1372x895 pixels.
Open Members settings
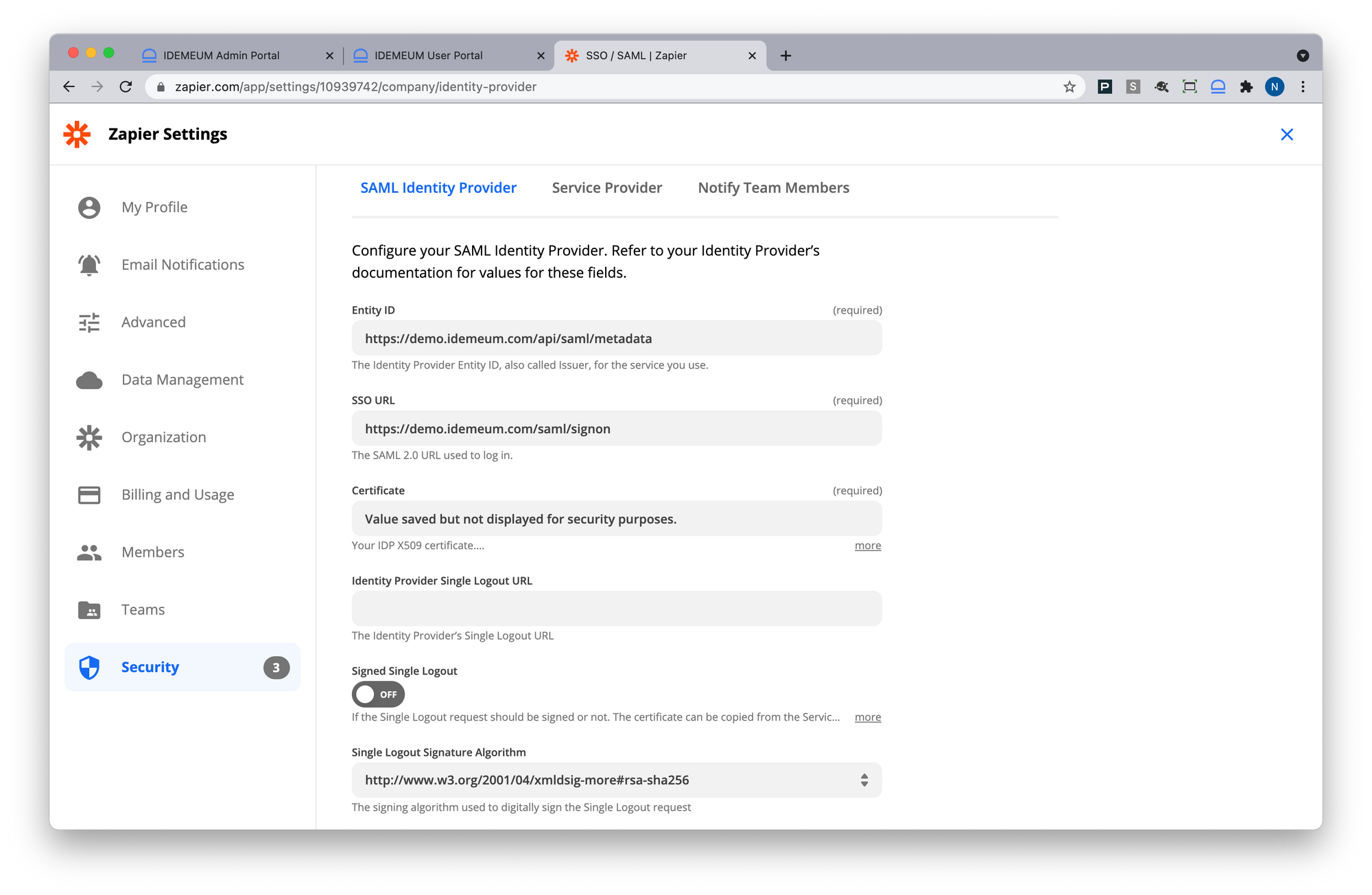pos(182,553)
